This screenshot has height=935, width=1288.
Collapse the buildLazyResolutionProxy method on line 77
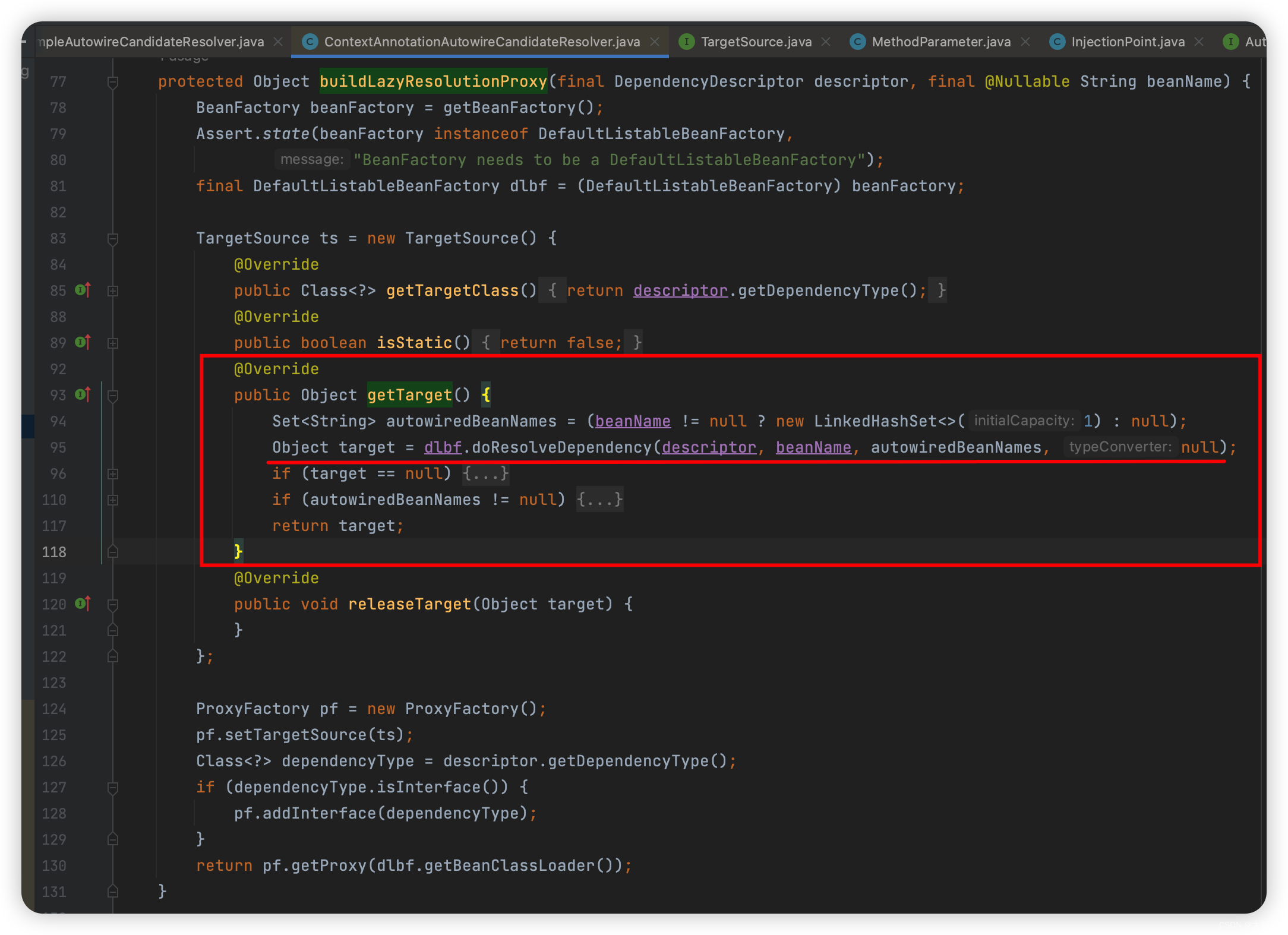[x=113, y=81]
